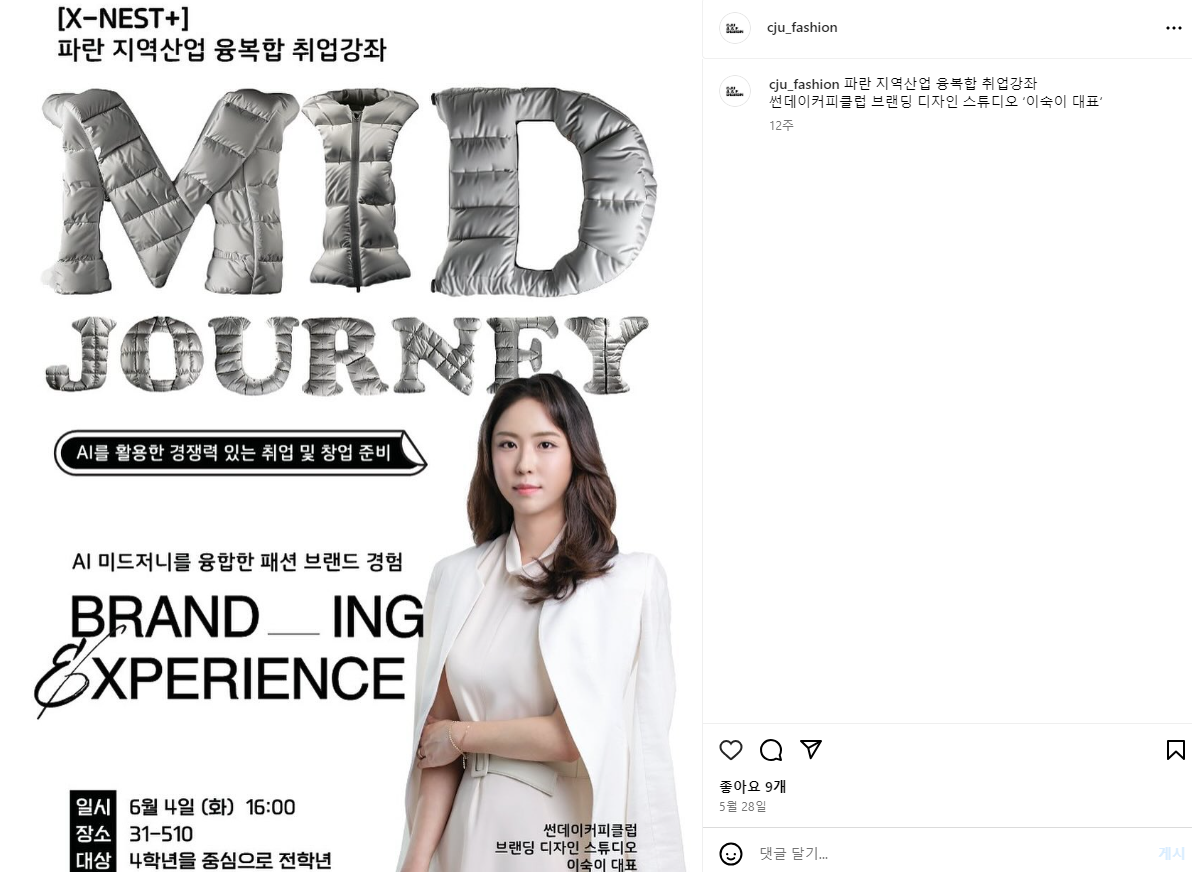Like the post with the heart icon

(x=731, y=750)
